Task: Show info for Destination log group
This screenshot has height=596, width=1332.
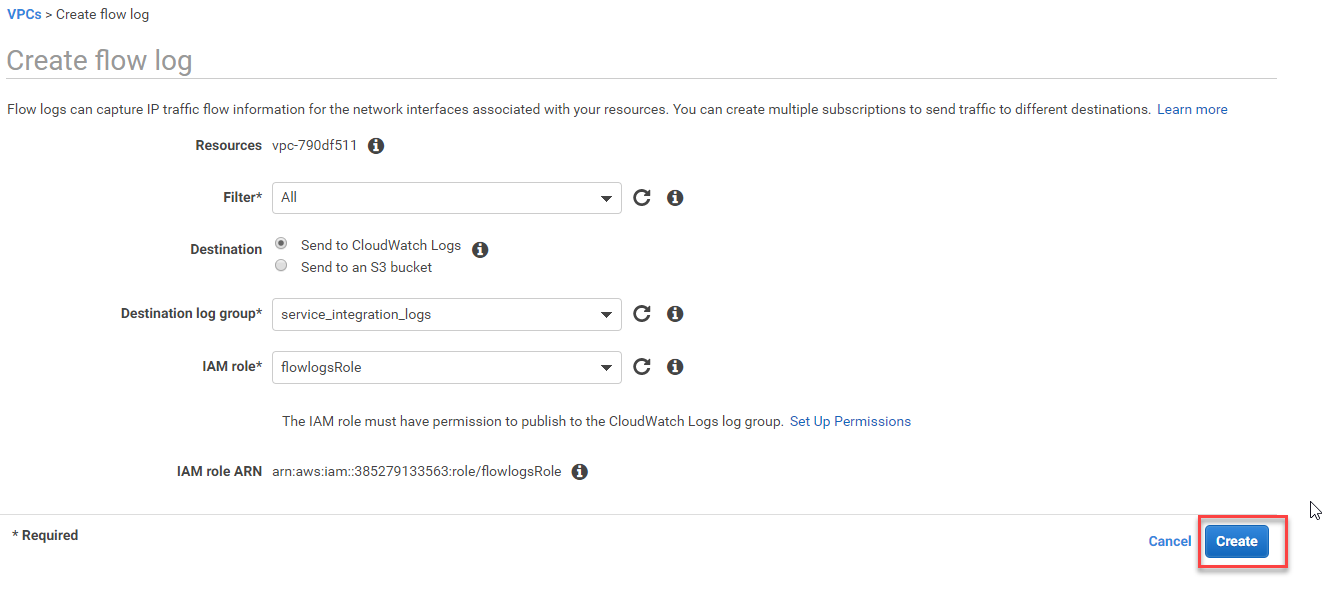Action: click(675, 314)
